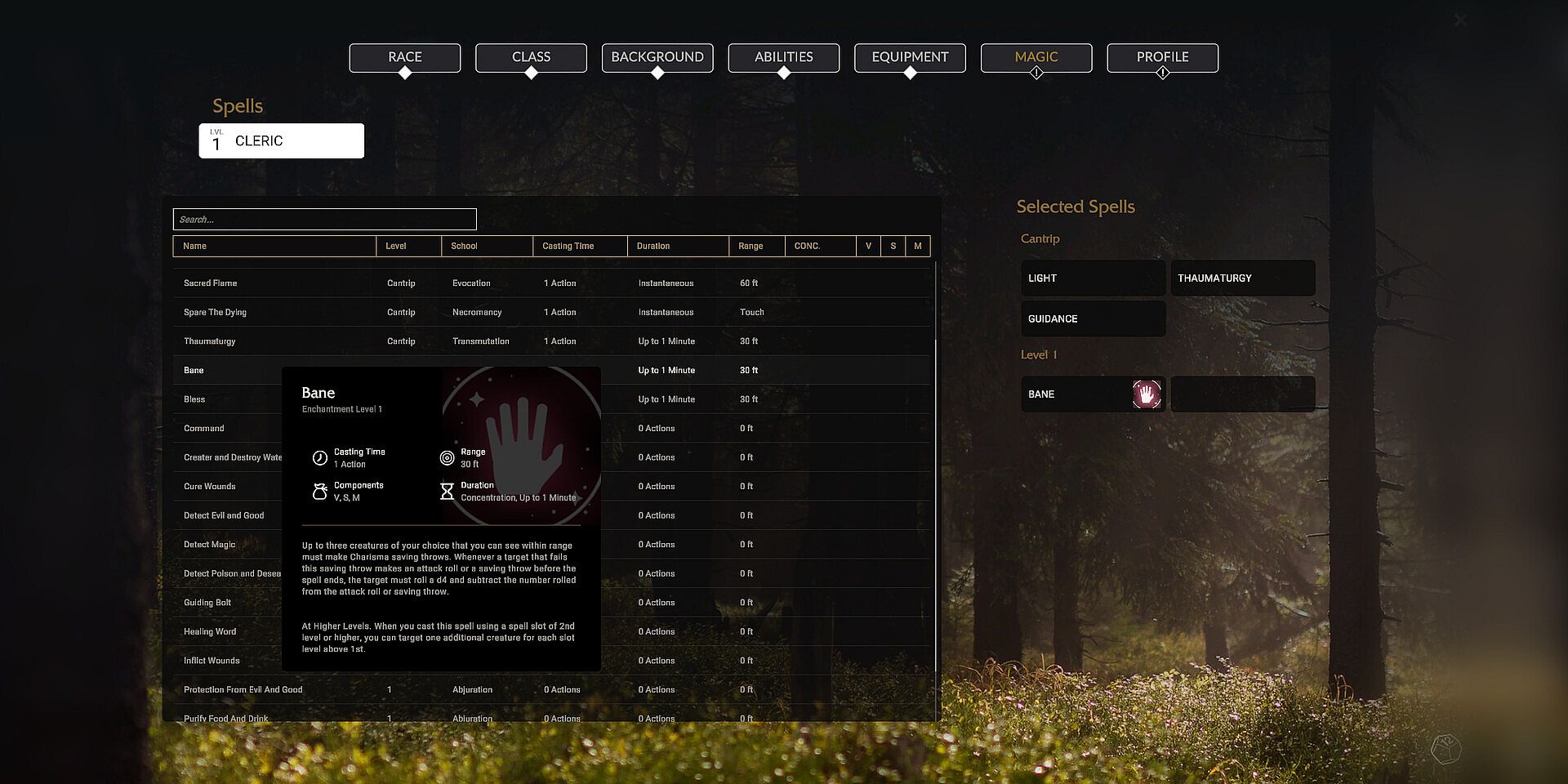
Task: Click the M component column header
Action: click(918, 246)
